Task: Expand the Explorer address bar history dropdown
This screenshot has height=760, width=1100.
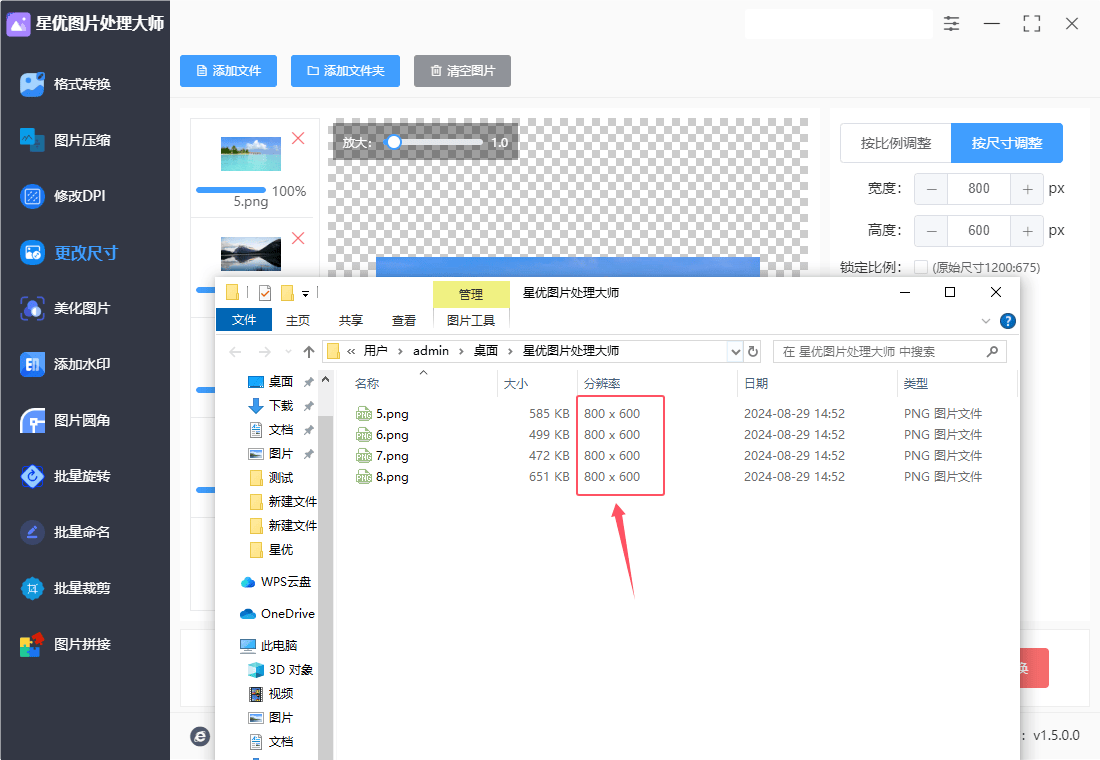Action: tap(736, 352)
